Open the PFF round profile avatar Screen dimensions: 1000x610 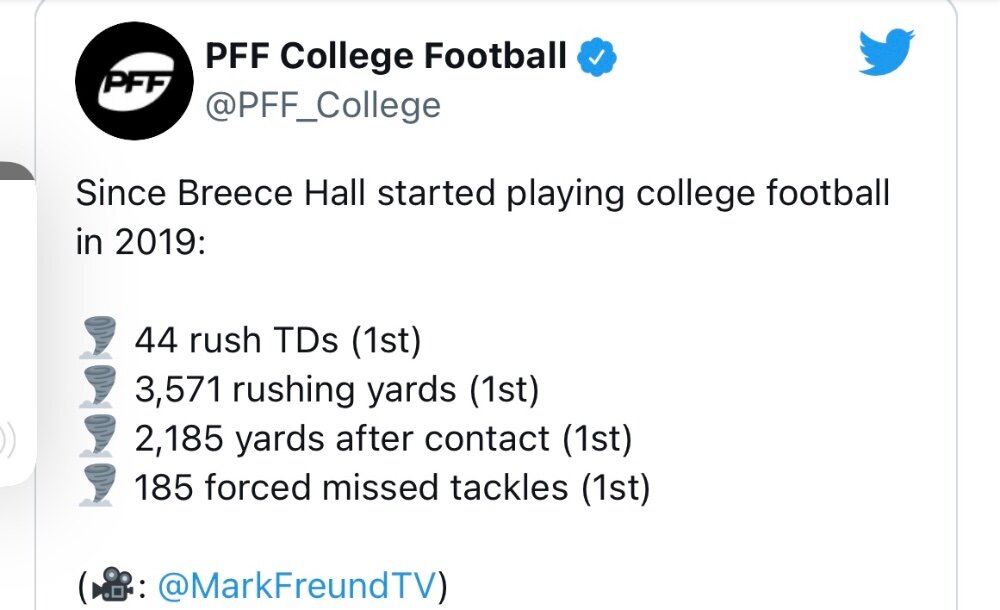pyautogui.click(x=135, y=81)
